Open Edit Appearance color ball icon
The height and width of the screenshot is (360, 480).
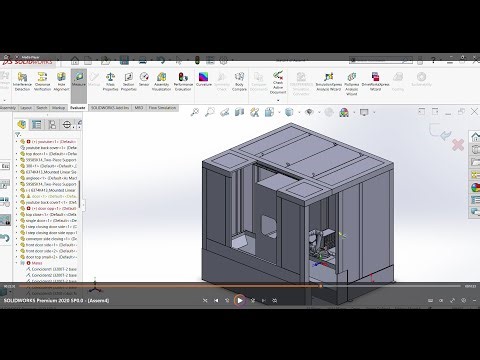click(344, 112)
